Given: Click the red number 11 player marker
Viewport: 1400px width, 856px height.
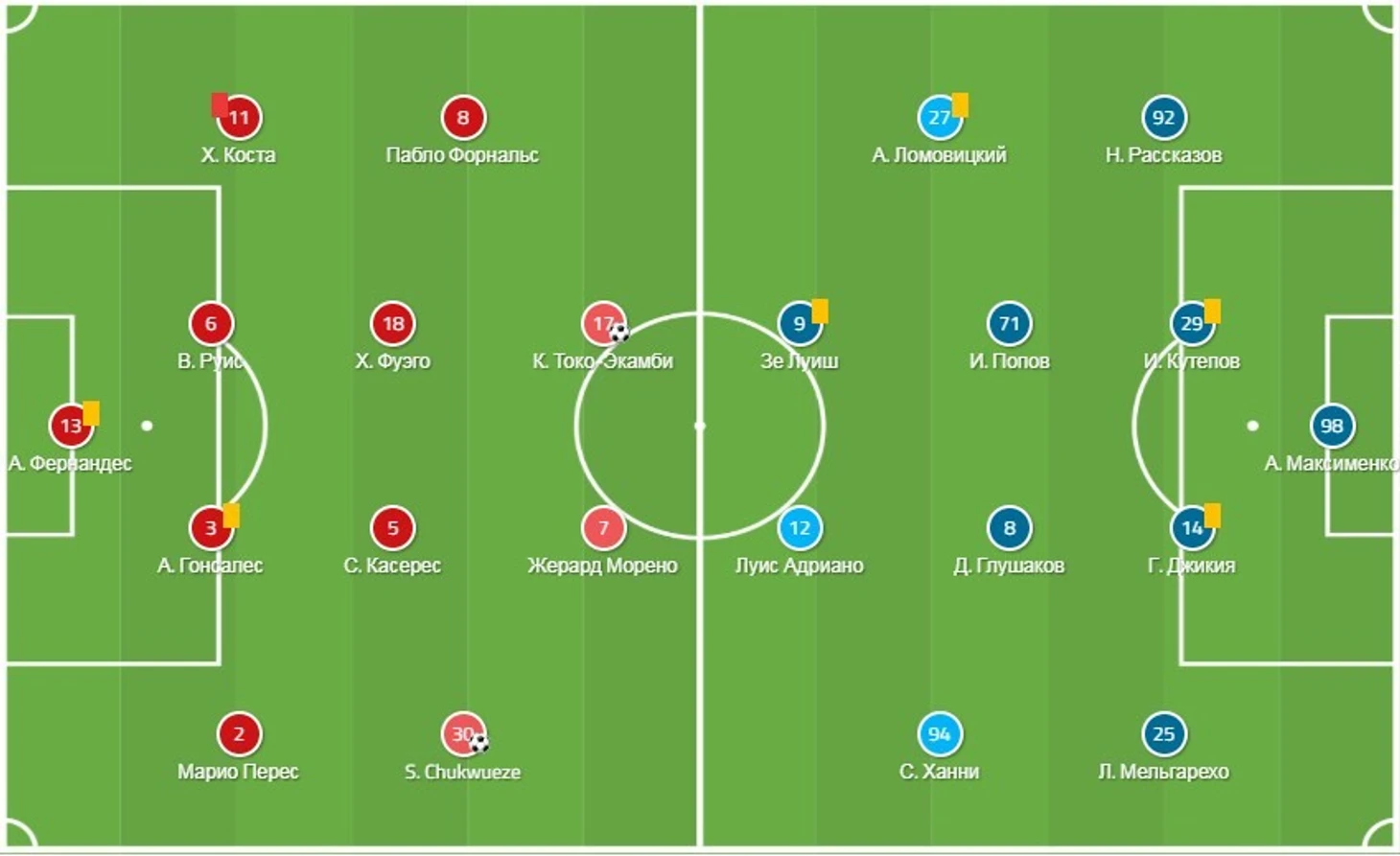Looking at the screenshot, I should [x=239, y=118].
